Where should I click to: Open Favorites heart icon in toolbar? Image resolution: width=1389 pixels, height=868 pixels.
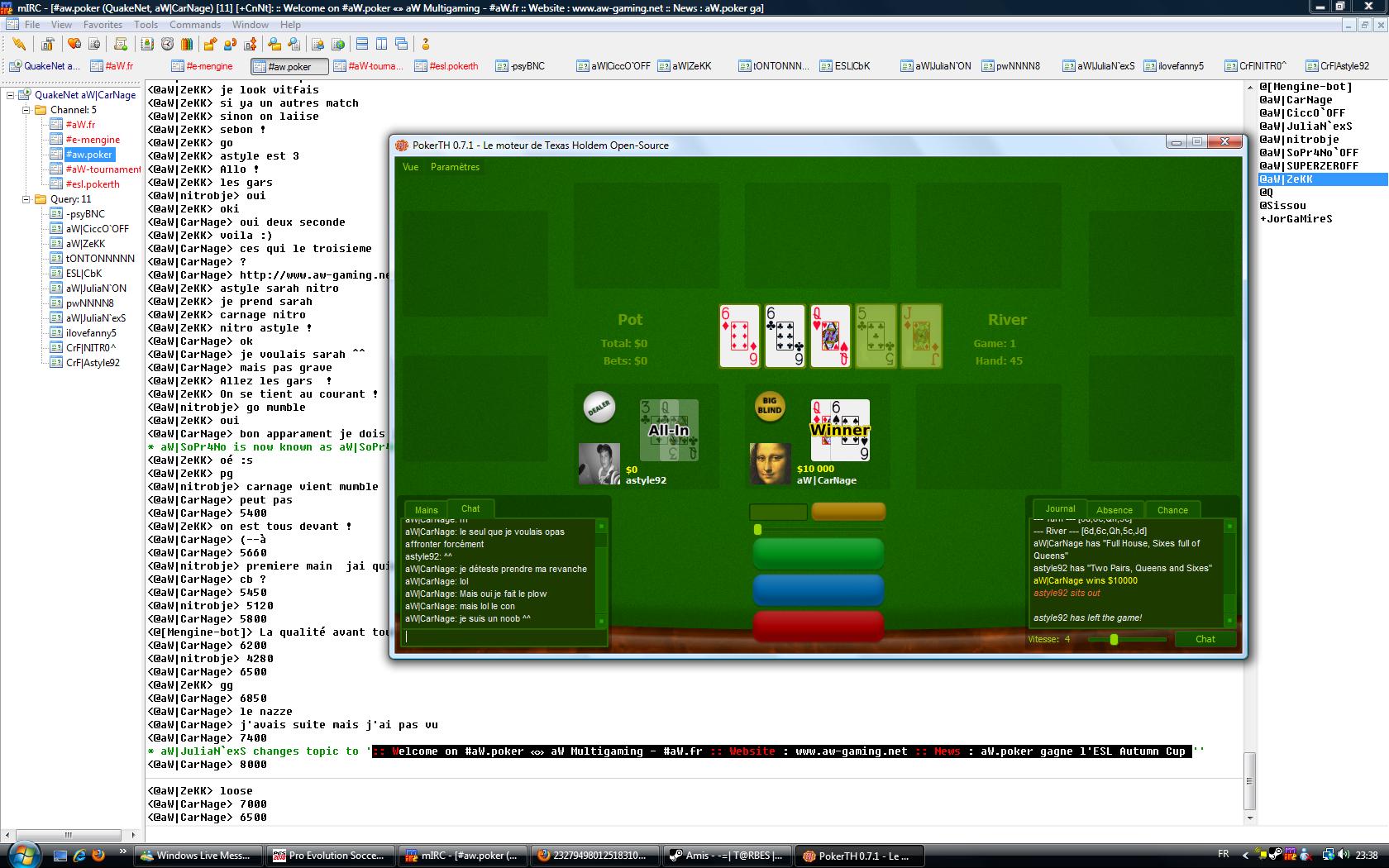(74, 45)
